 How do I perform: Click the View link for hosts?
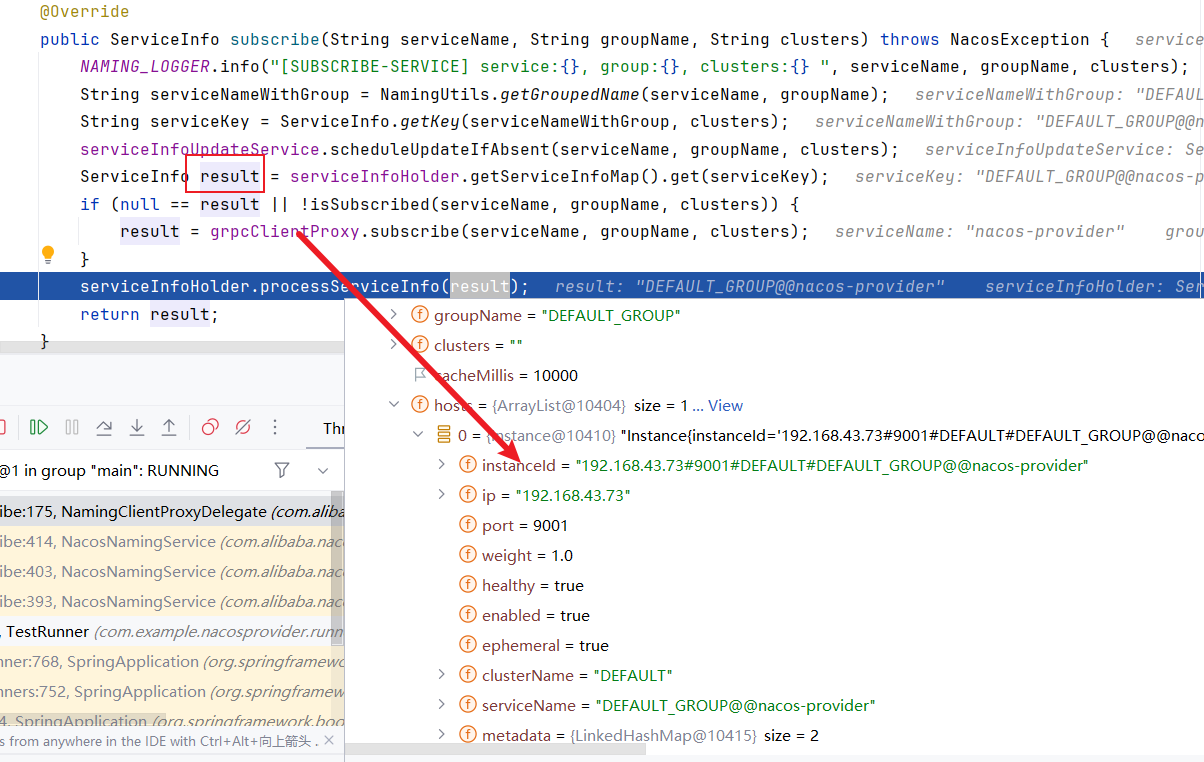tap(725, 406)
